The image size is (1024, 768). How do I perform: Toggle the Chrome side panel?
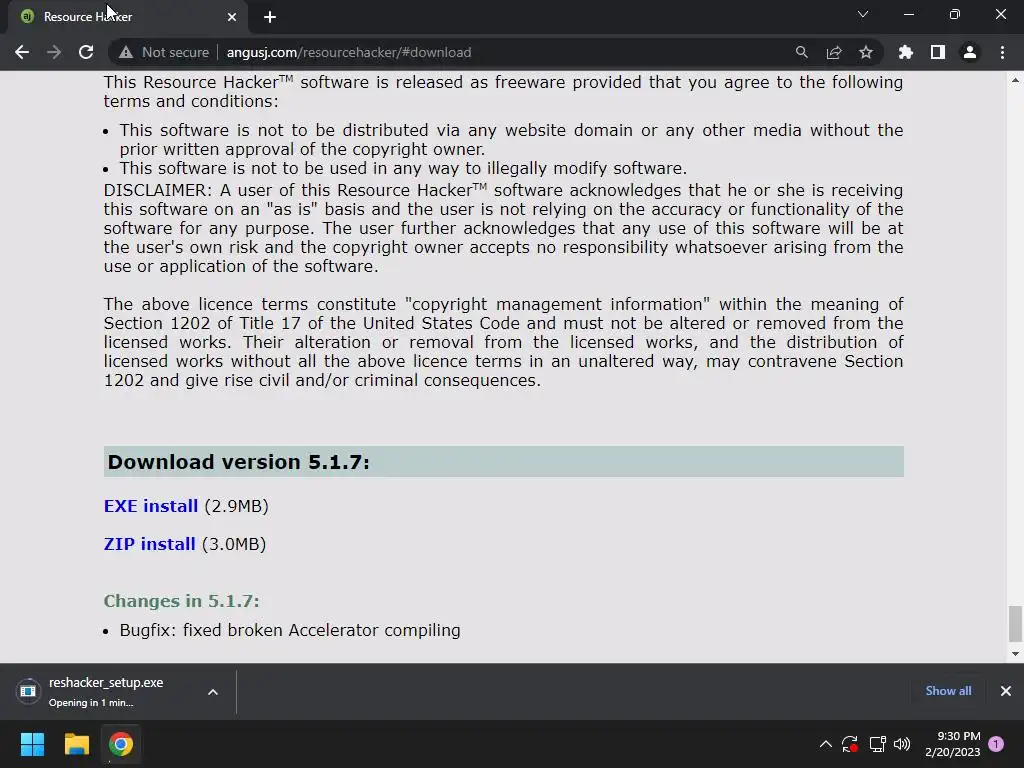pyautogui.click(x=938, y=52)
